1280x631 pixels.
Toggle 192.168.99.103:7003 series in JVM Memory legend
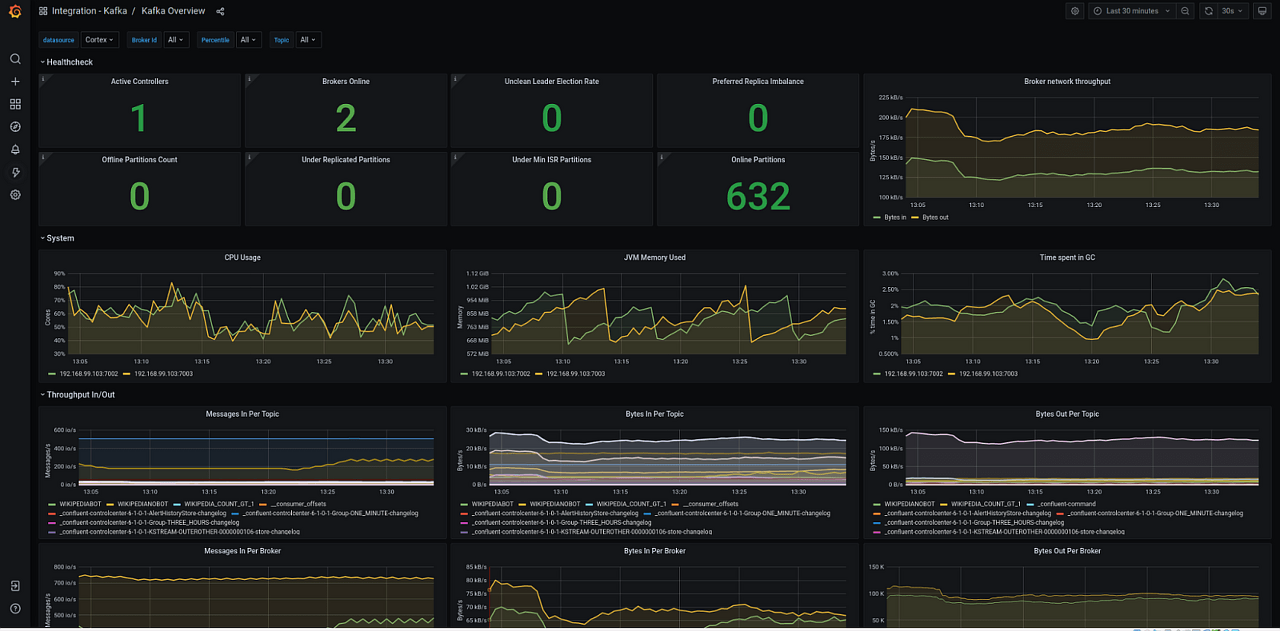click(576, 373)
